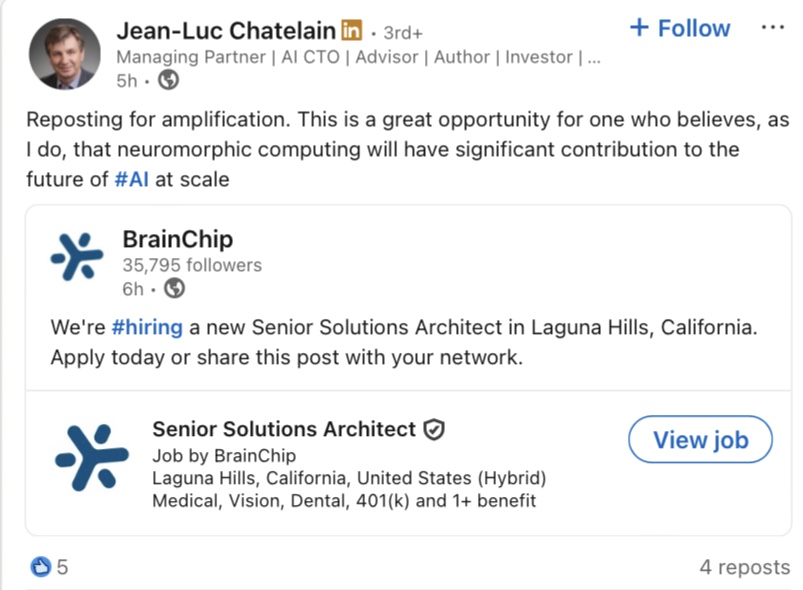The height and width of the screenshot is (590, 803).
Task: Open the BrainChip company page name
Action: point(177,239)
